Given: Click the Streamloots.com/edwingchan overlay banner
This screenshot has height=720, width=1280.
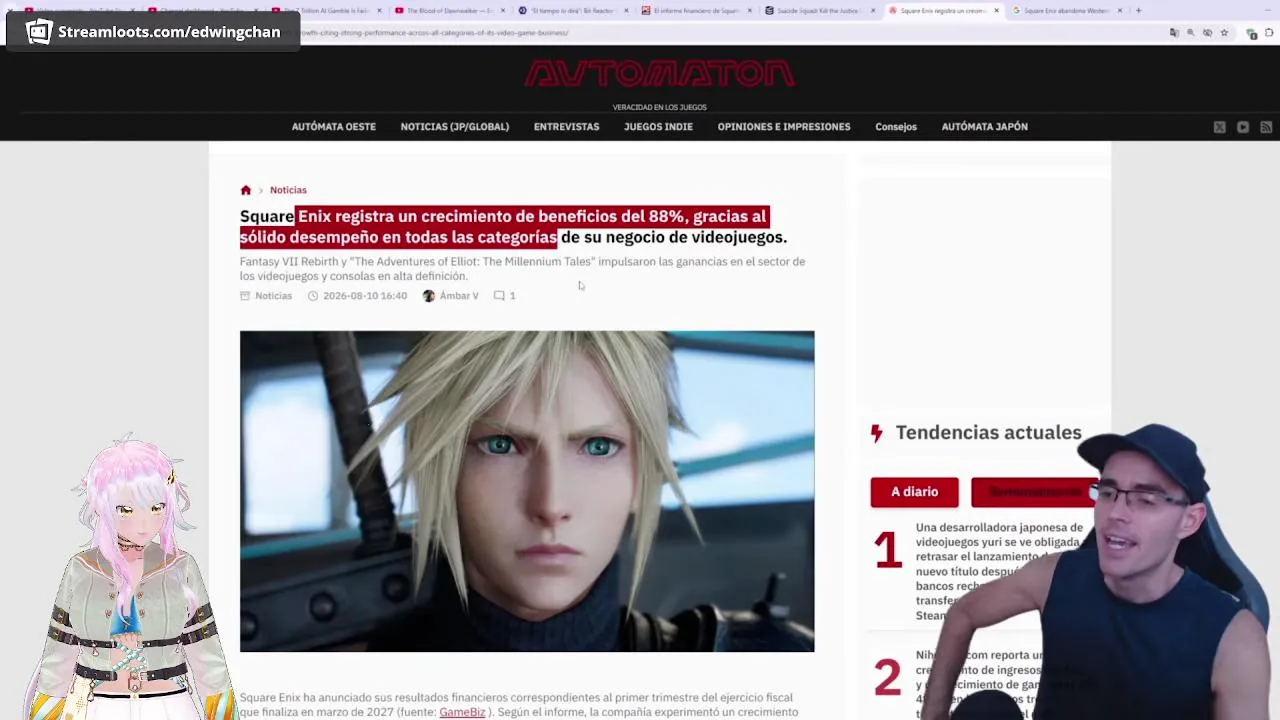Looking at the screenshot, I should 153,32.
